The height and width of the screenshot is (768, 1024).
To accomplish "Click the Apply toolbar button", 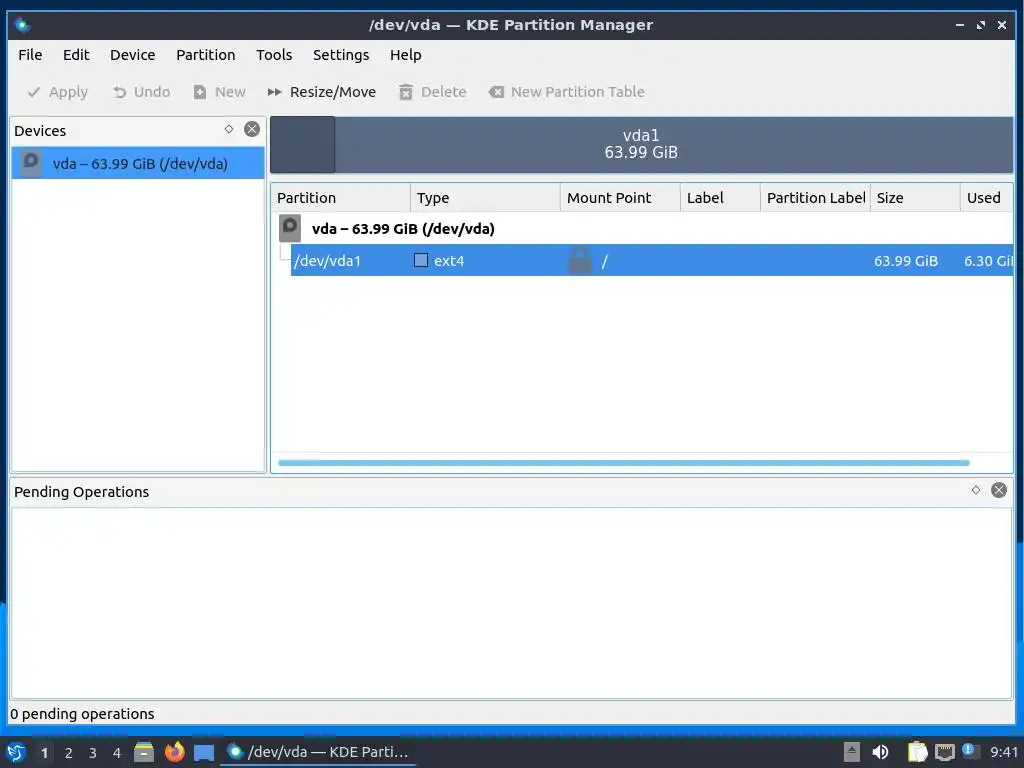I will 57,92.
